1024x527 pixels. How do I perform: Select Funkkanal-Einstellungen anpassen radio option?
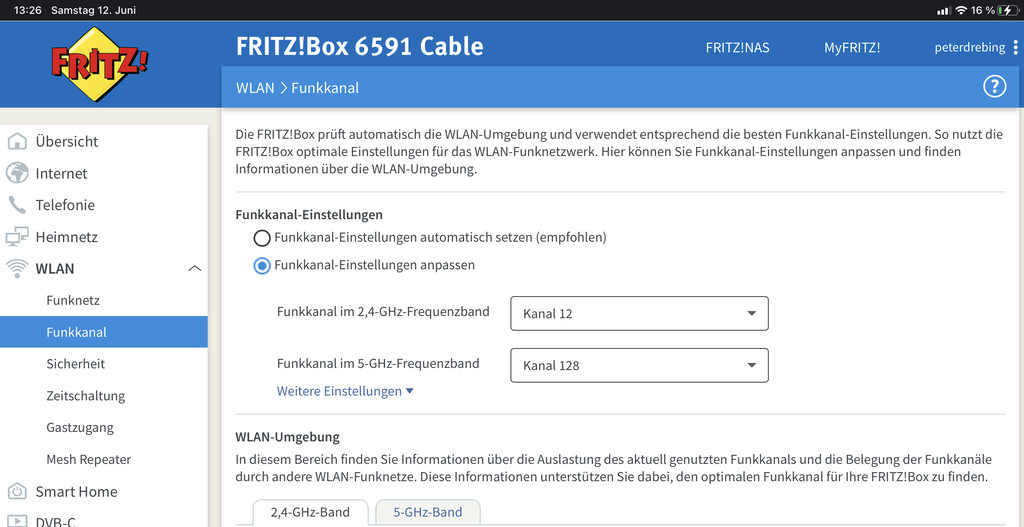click(262, 266)
